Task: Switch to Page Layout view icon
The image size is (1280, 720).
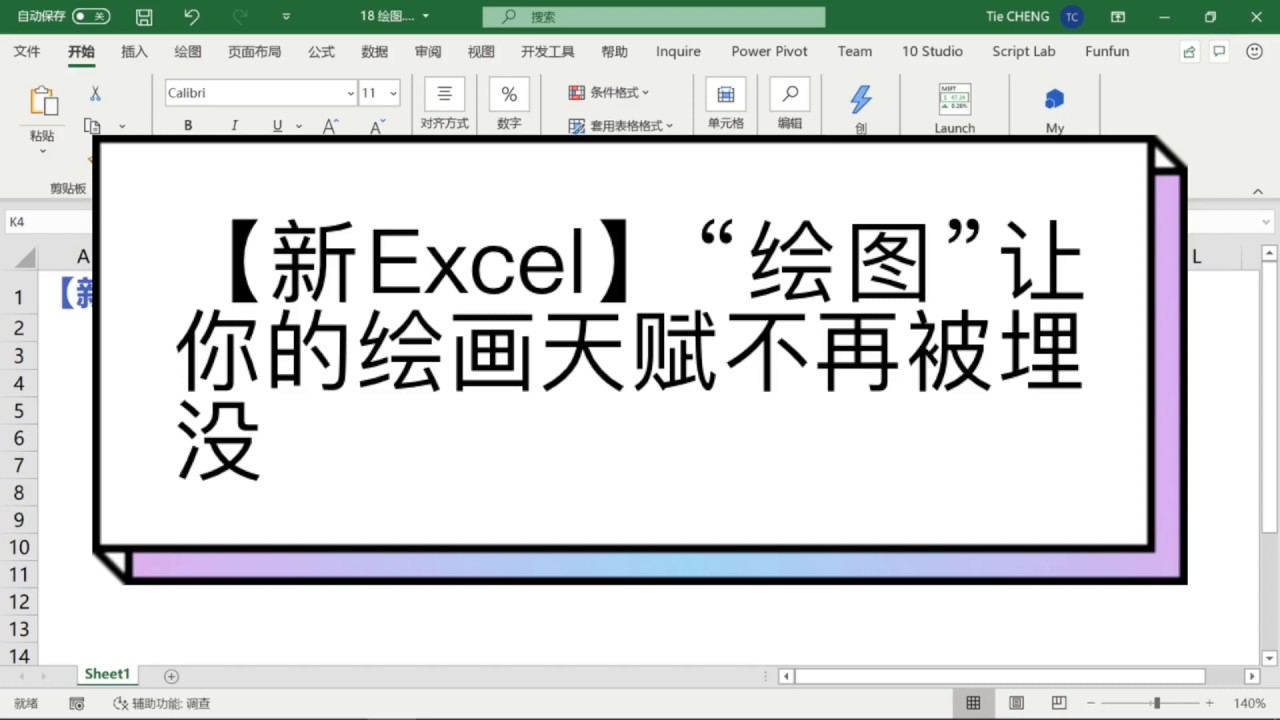Action: pyautogui.click(x=1017, y=704)
